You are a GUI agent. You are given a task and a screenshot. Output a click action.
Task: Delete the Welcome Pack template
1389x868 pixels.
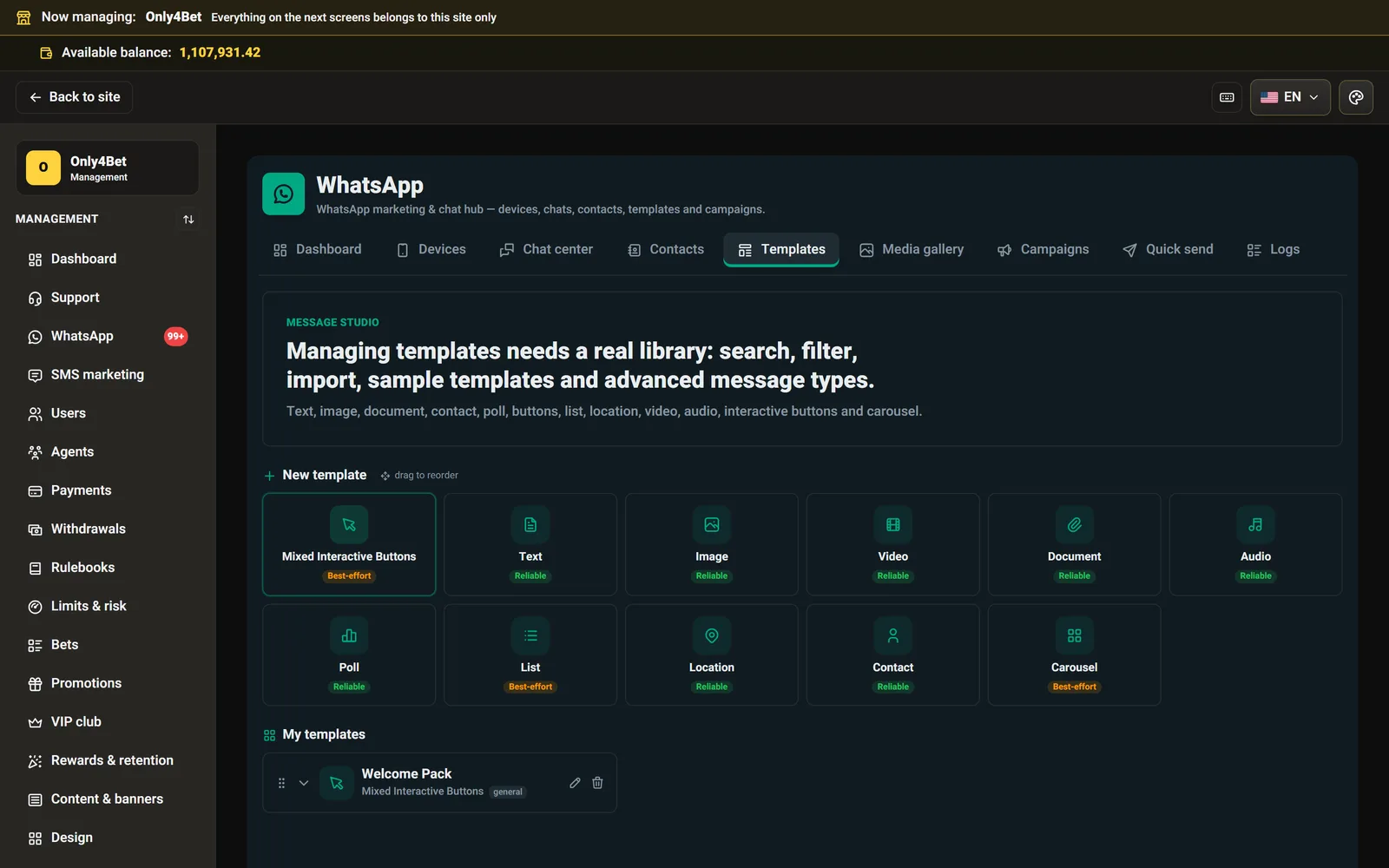point(597,783)
